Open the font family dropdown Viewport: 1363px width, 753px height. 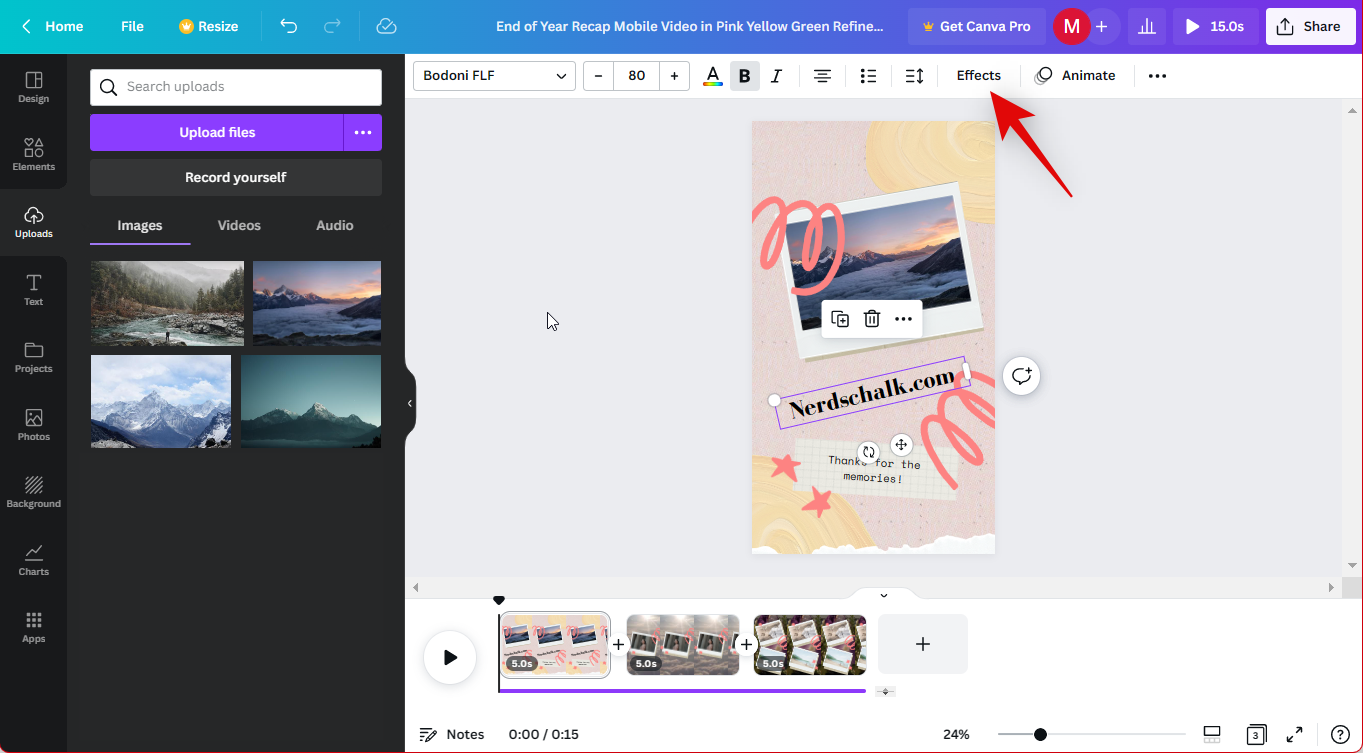tap(494, 76)
